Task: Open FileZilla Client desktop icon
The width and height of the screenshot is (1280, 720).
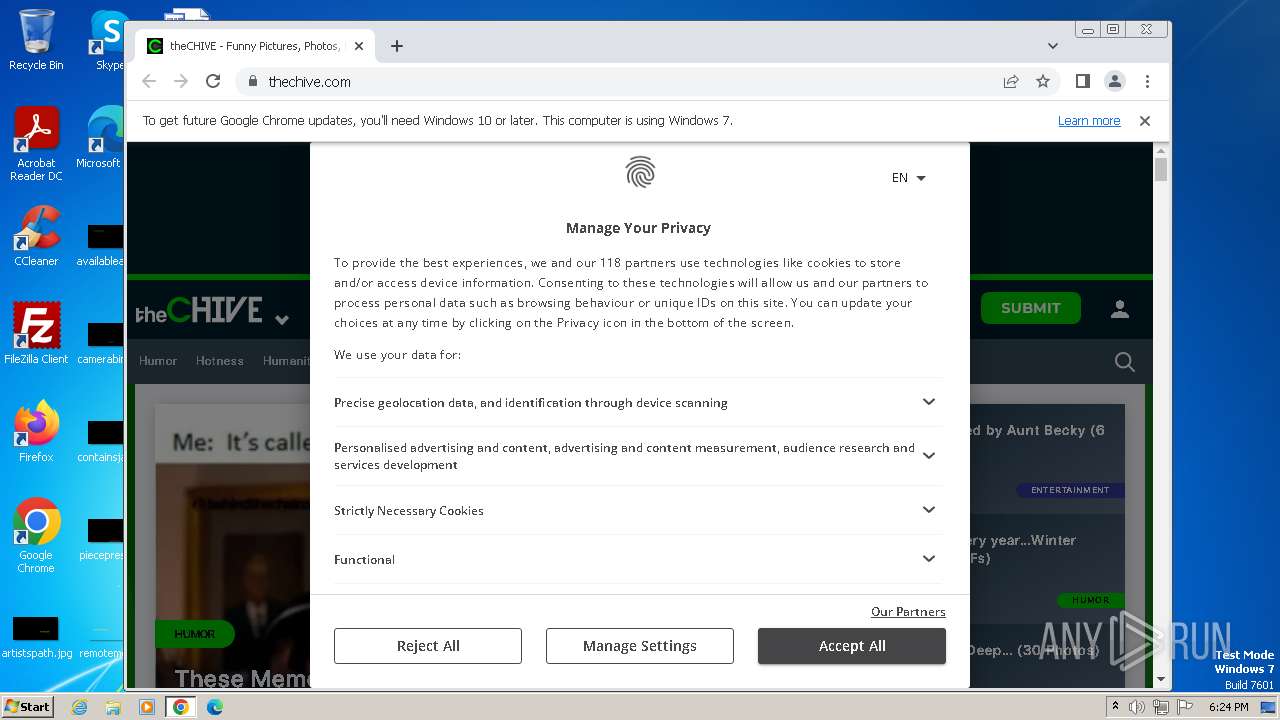Action: click(x=36, y=333)
